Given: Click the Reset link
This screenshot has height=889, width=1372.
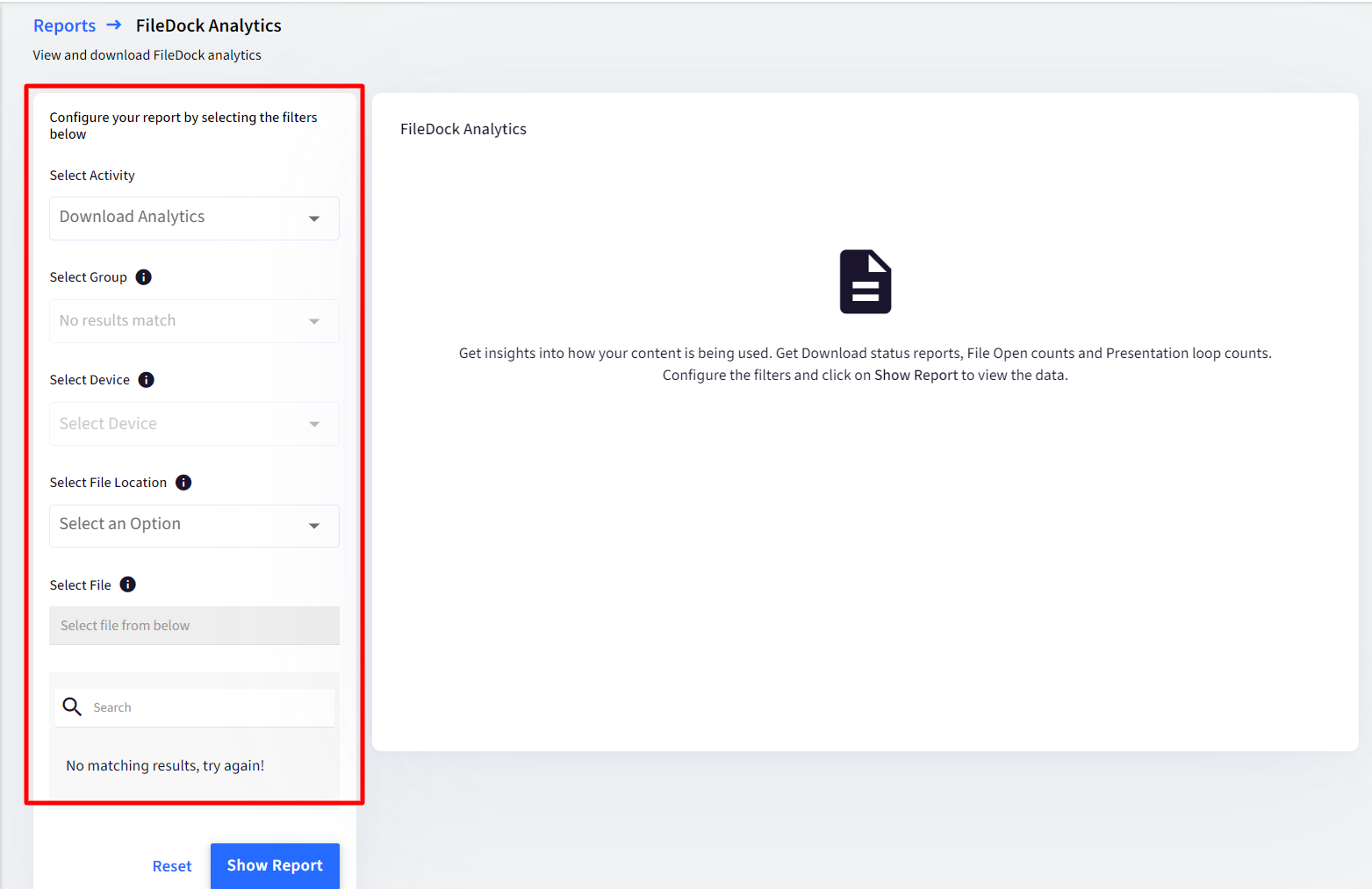Looking at the screenshot, I should coord(172,866).
